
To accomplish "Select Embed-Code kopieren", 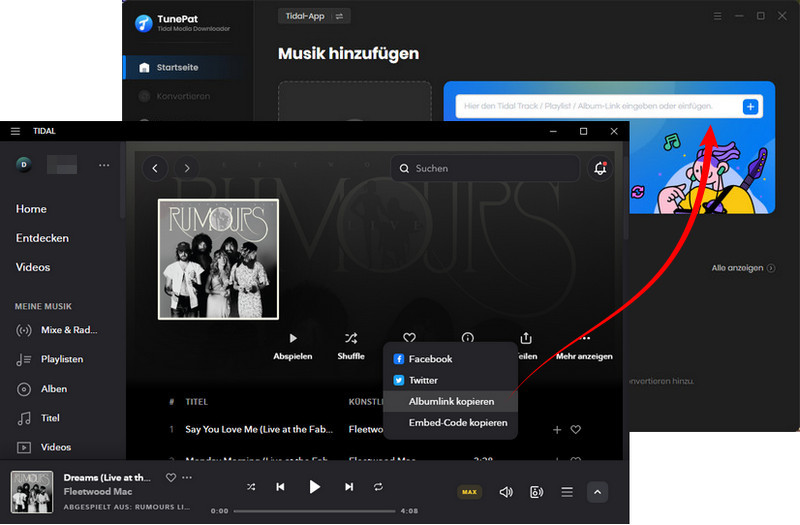I will tap(451, 422).
